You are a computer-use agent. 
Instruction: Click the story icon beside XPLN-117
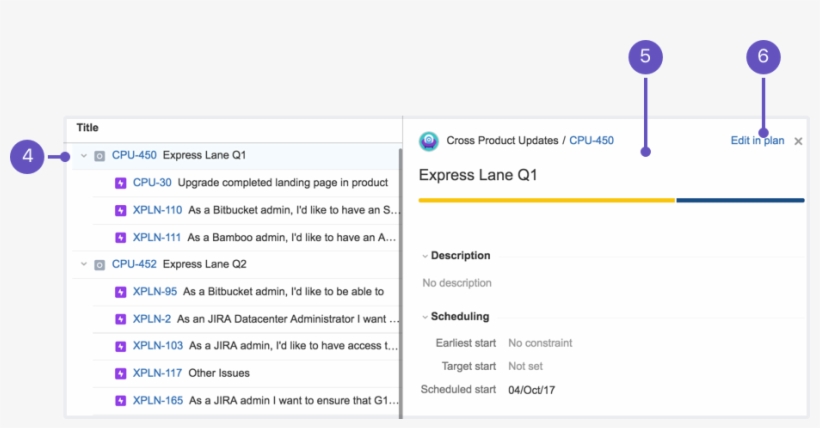pos(120,373)
